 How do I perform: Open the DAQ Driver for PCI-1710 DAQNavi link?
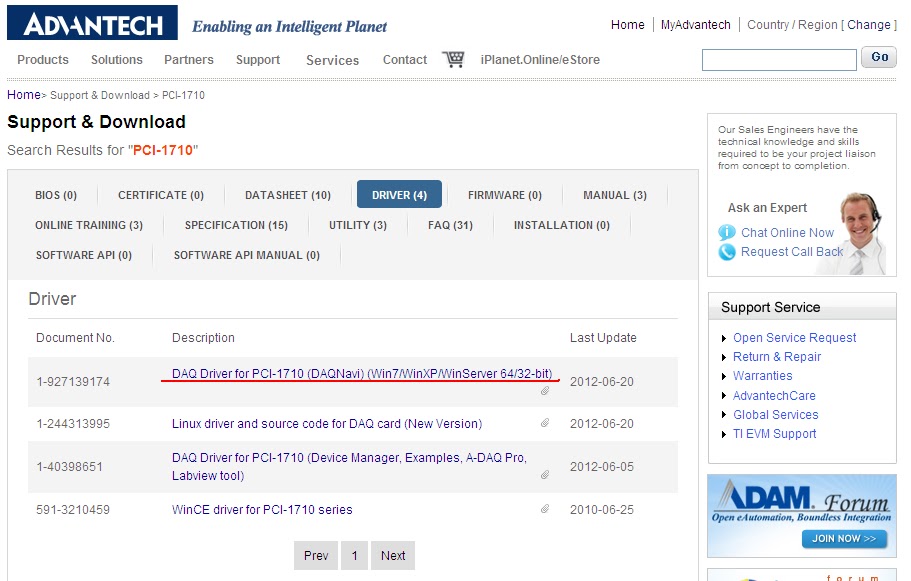[365, 372]
